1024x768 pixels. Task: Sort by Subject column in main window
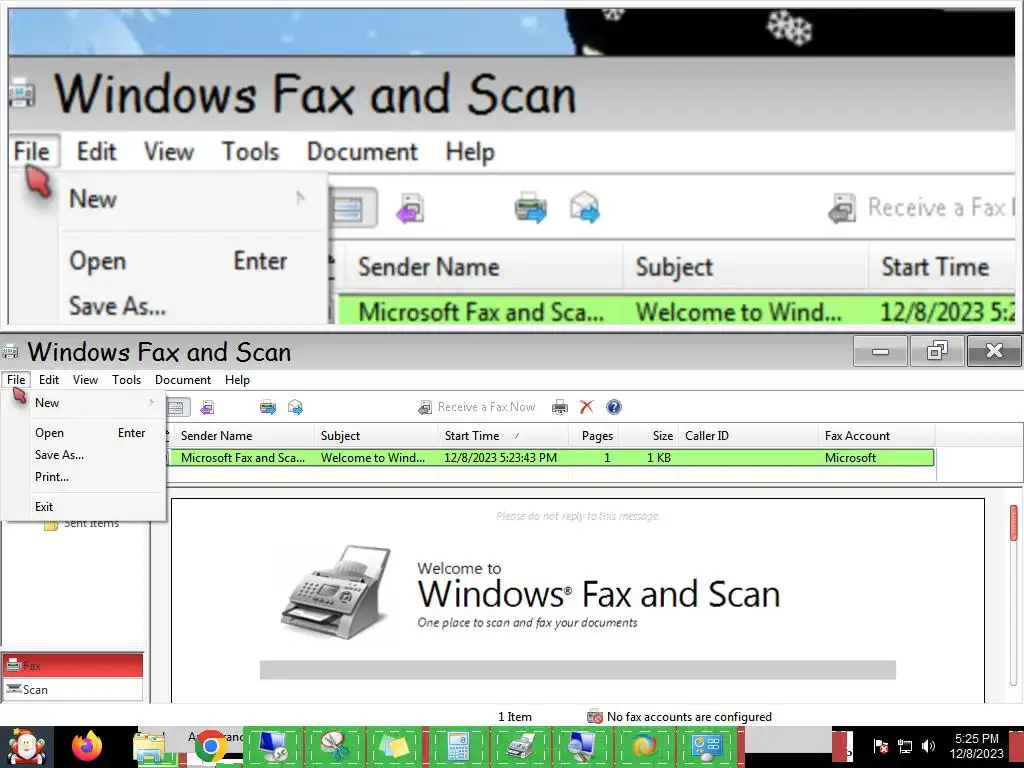click(376, 436)
